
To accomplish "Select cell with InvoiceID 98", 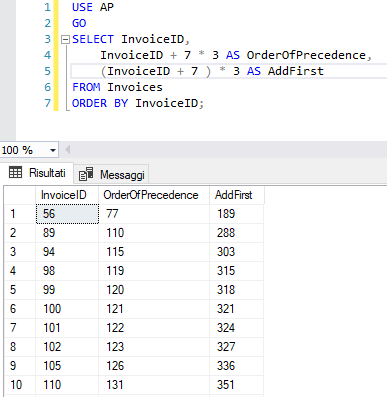I will tap(67, 271).
